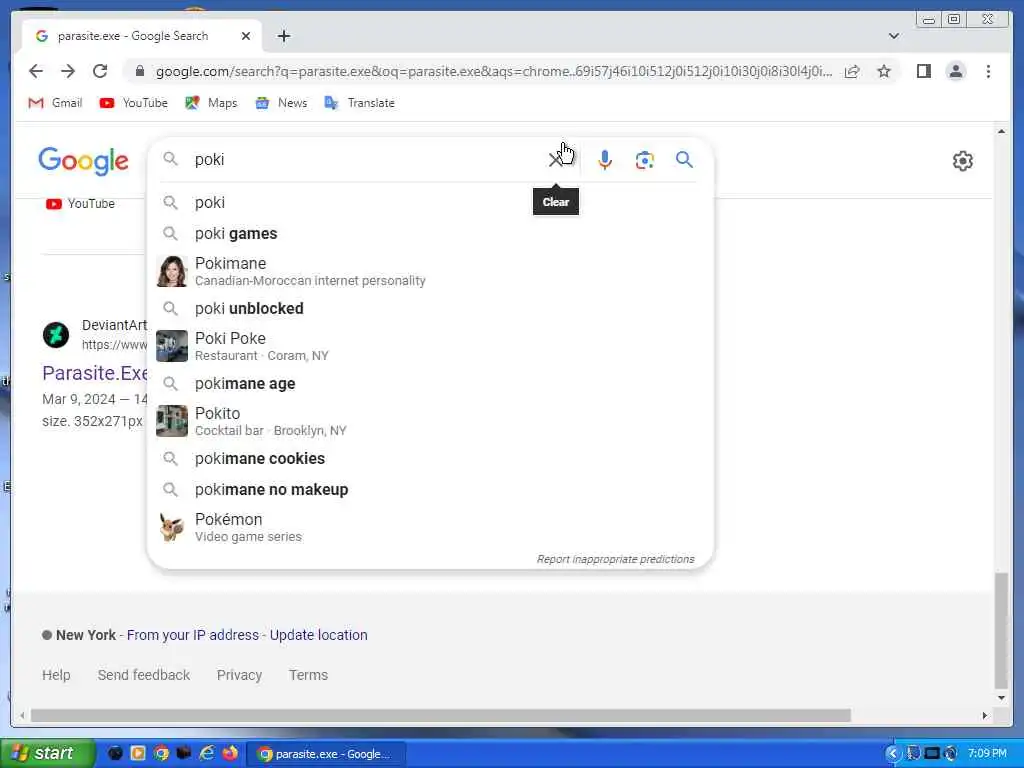Expand the tab search dropdown

[894, 36]
